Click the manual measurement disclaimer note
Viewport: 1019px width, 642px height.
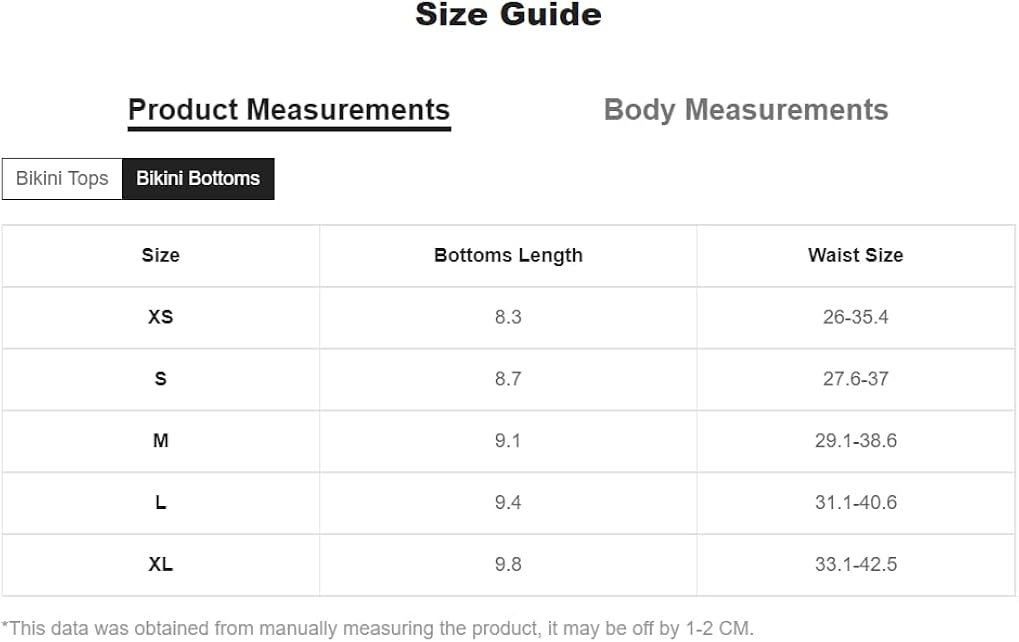tap(378, 629)
